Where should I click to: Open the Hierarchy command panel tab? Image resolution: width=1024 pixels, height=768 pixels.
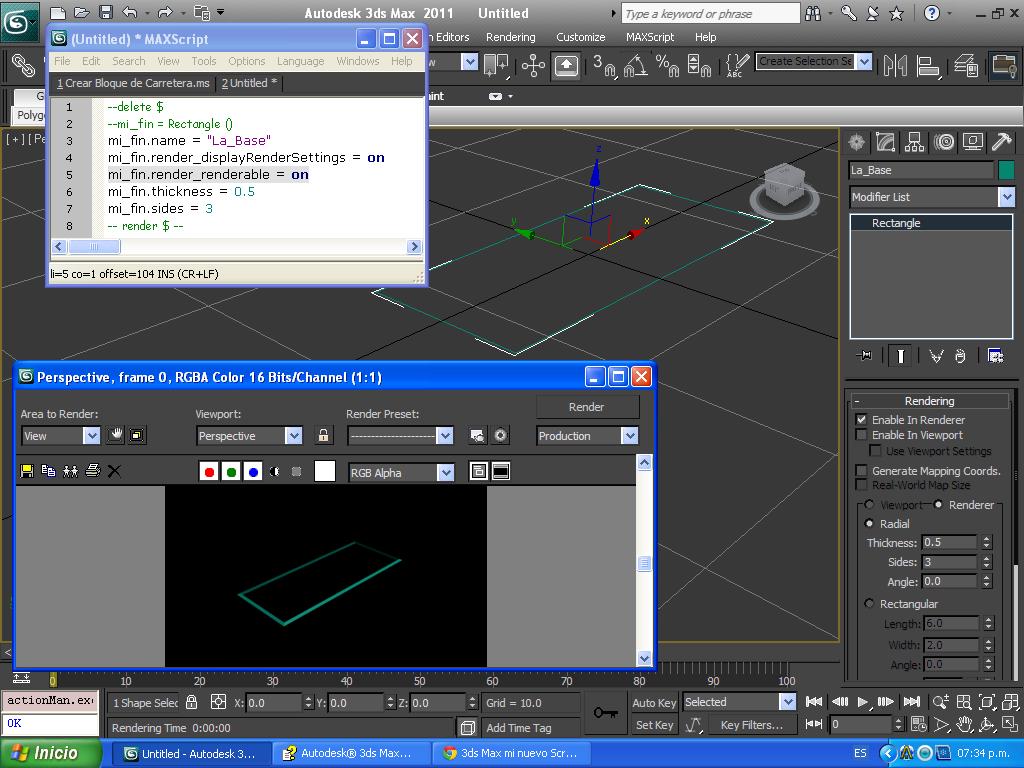tap(914, 142)
